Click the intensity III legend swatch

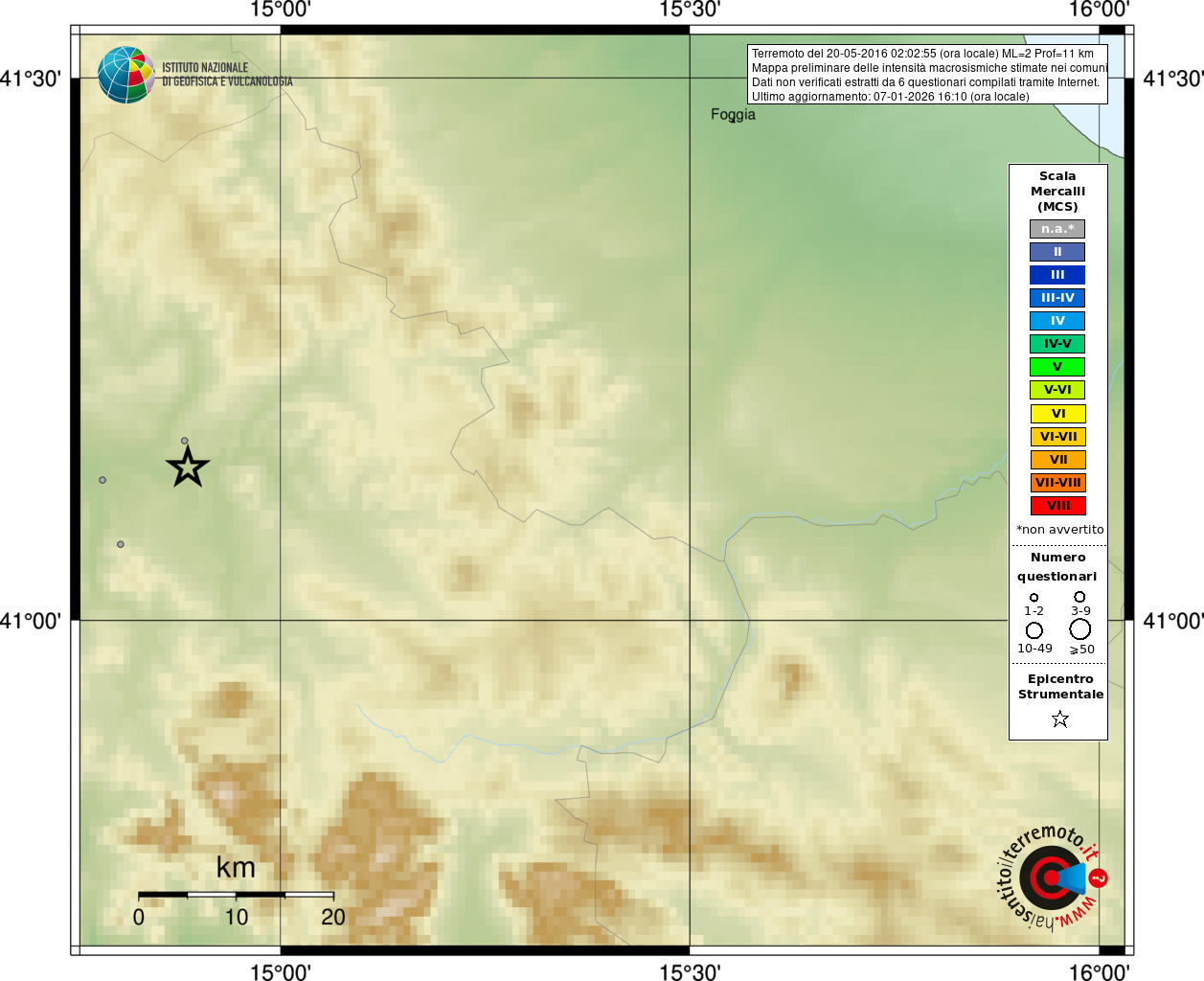1057,275
